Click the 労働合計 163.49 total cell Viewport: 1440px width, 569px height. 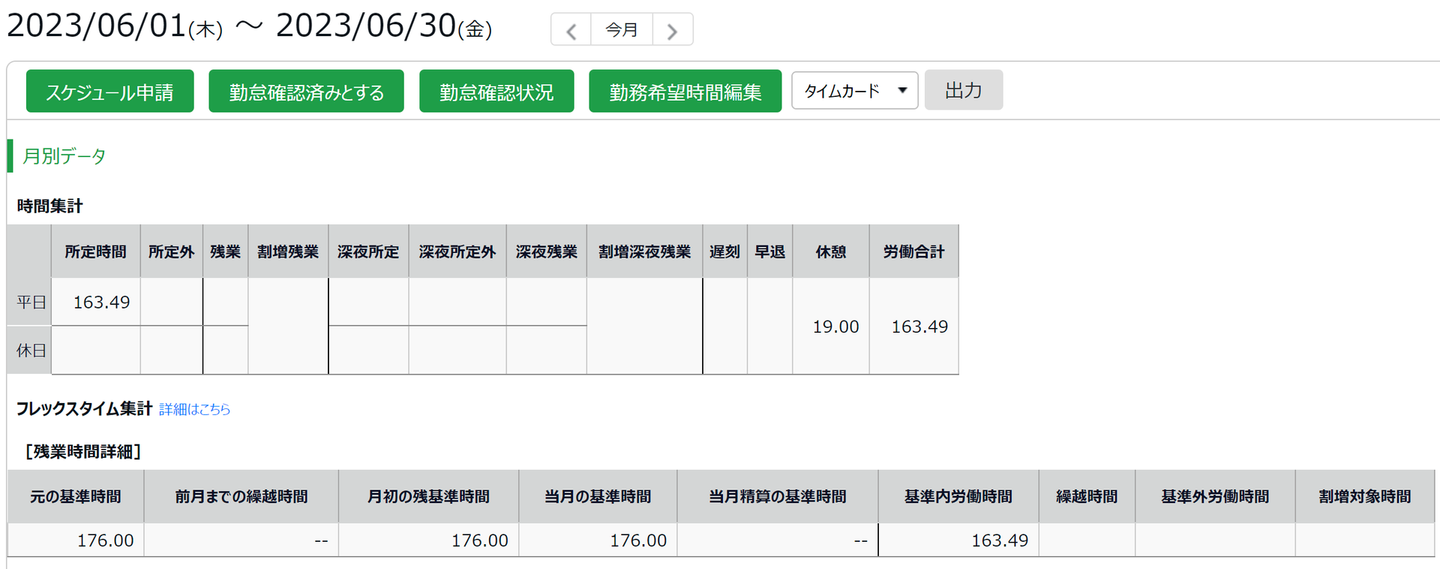(x=919, y=327)
